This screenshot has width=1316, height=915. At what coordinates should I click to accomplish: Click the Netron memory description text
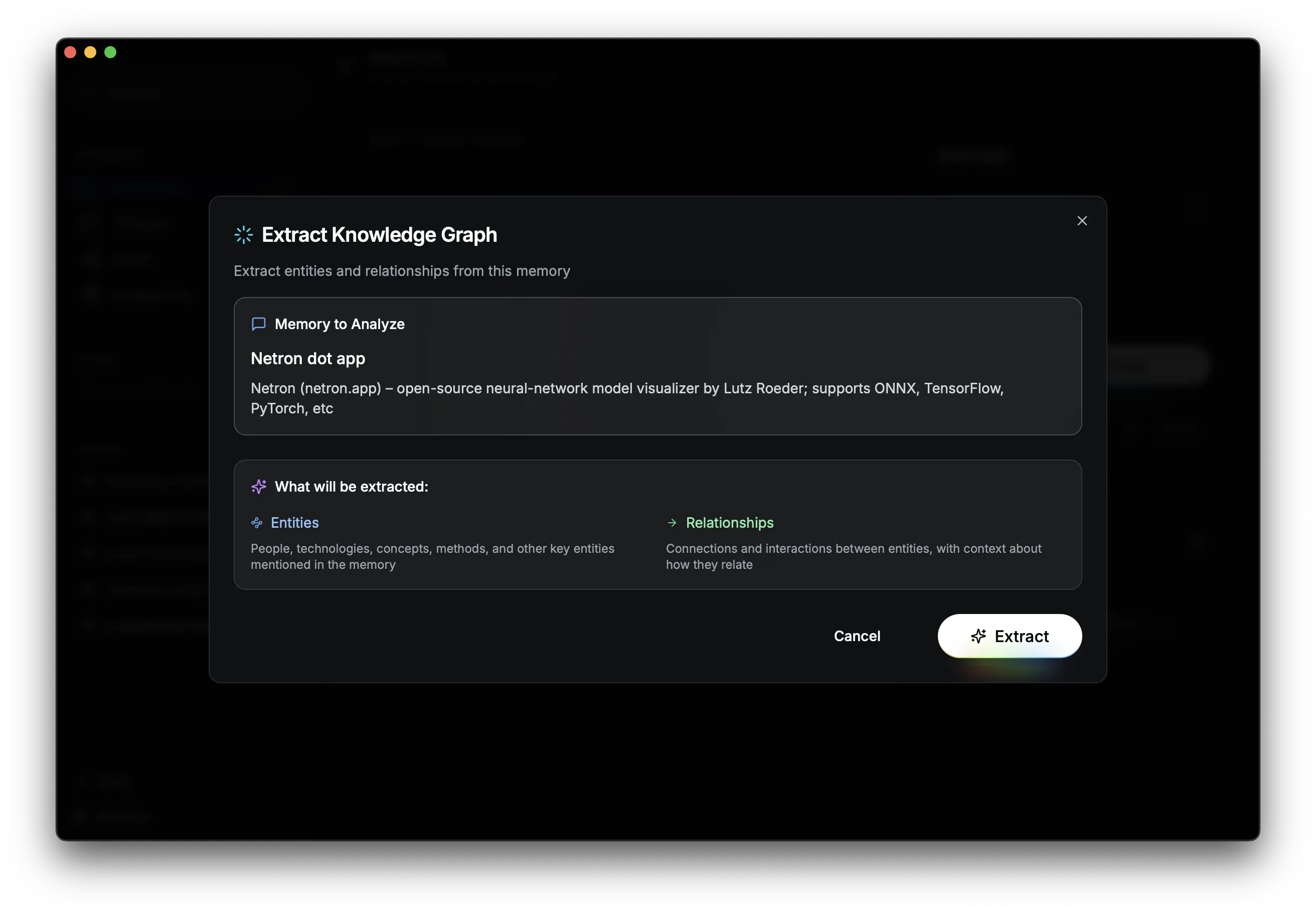coord(627,398)
